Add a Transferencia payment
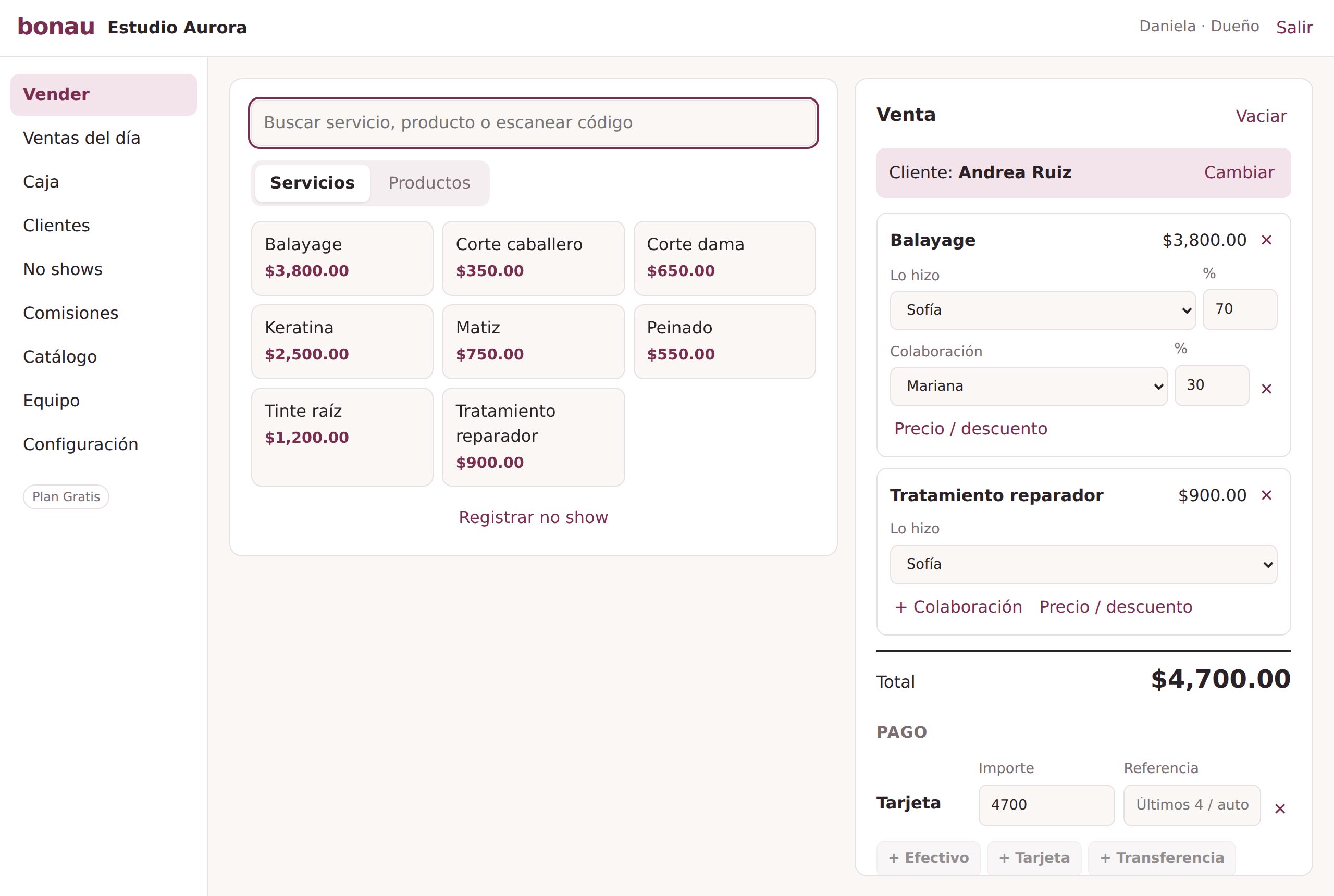The image size is (1334, 896). coord(1162,858)
